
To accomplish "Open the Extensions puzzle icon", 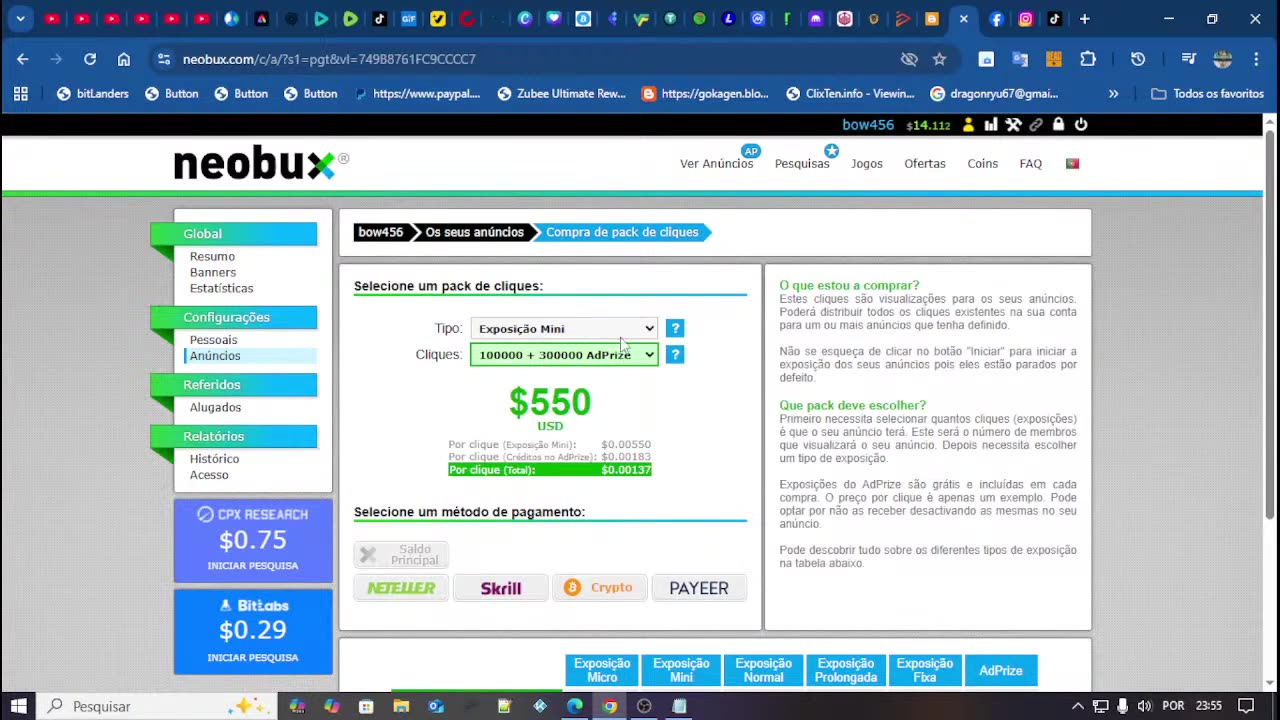I will pyautogui.click(x=1088, y=59).
